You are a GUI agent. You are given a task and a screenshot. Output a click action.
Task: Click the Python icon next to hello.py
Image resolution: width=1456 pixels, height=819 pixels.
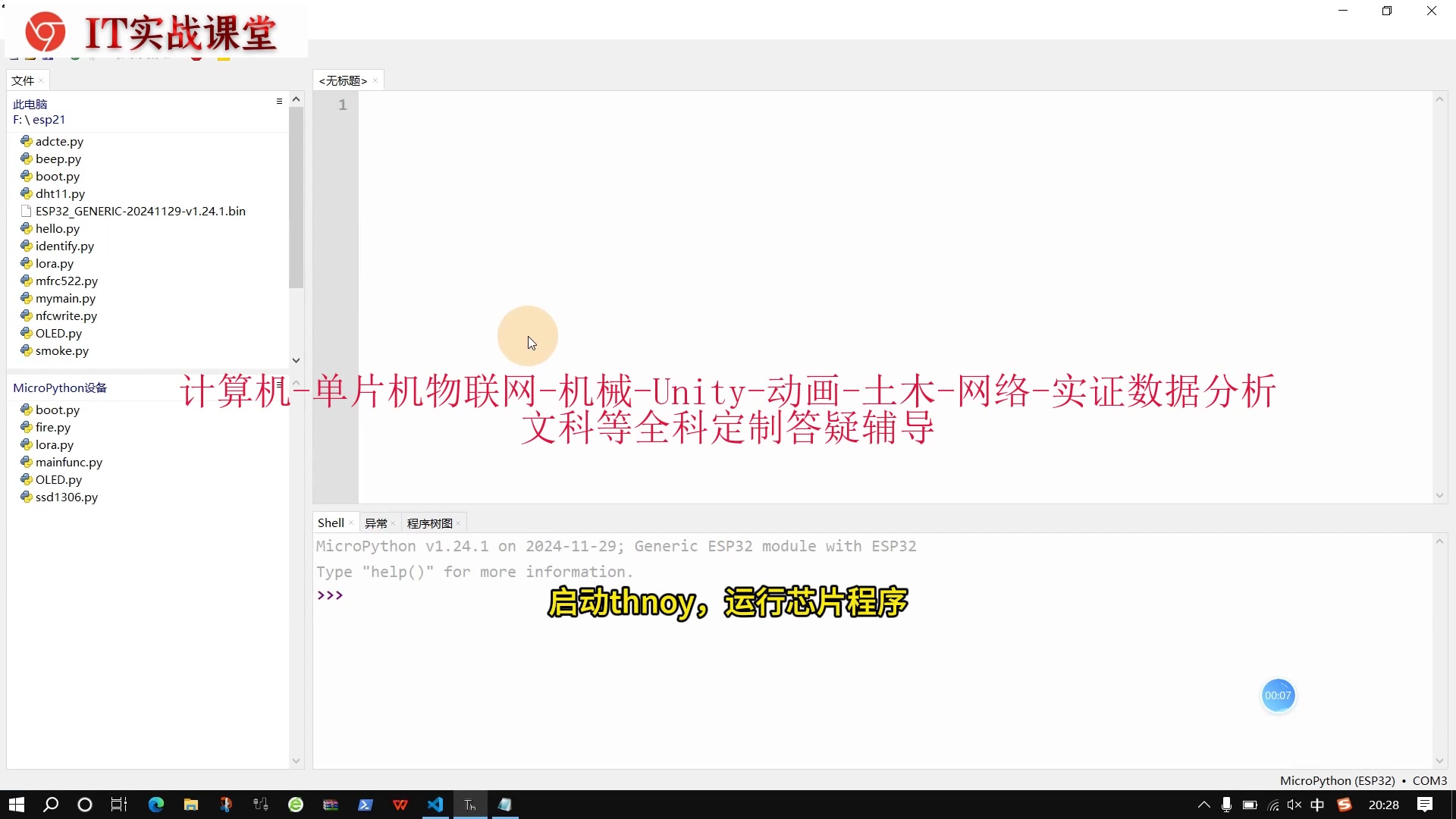pyautogui.click(x=27, y=228)
